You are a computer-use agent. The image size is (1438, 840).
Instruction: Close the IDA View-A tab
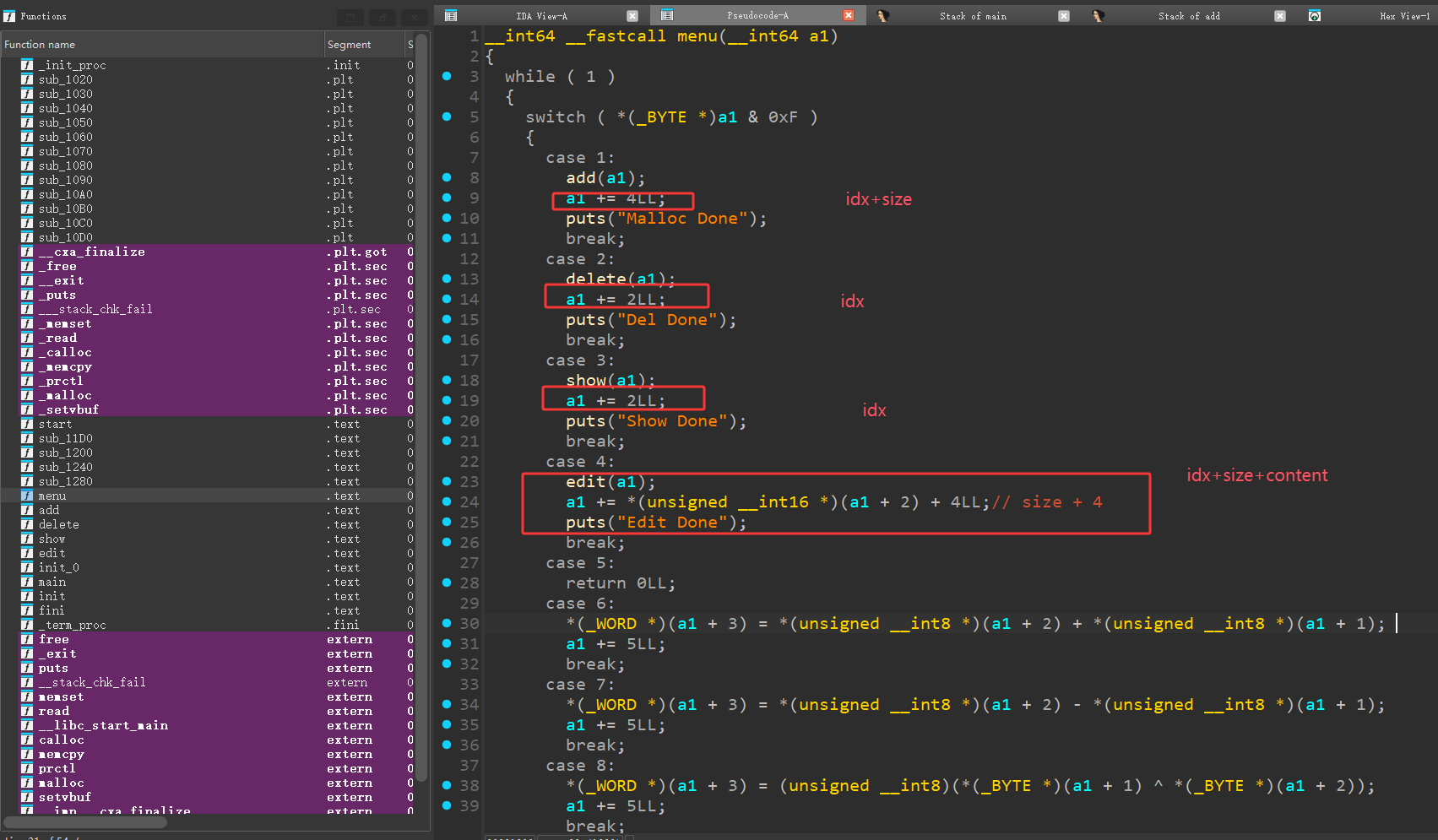click(x=632, y=16)
